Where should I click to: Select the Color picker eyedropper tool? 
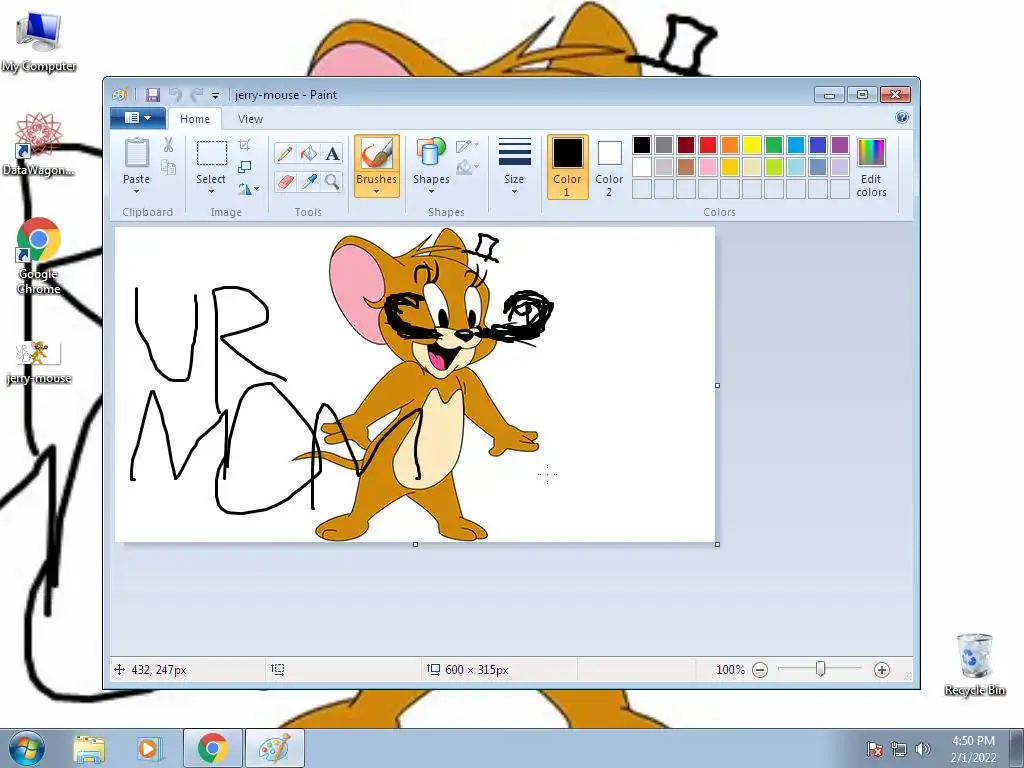pyautogui.click(x=308, y=181)
